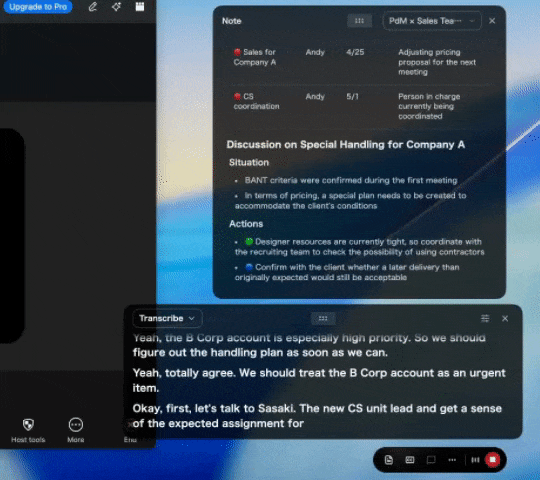Open the Transcribe mode dropdown

point(167,319)
